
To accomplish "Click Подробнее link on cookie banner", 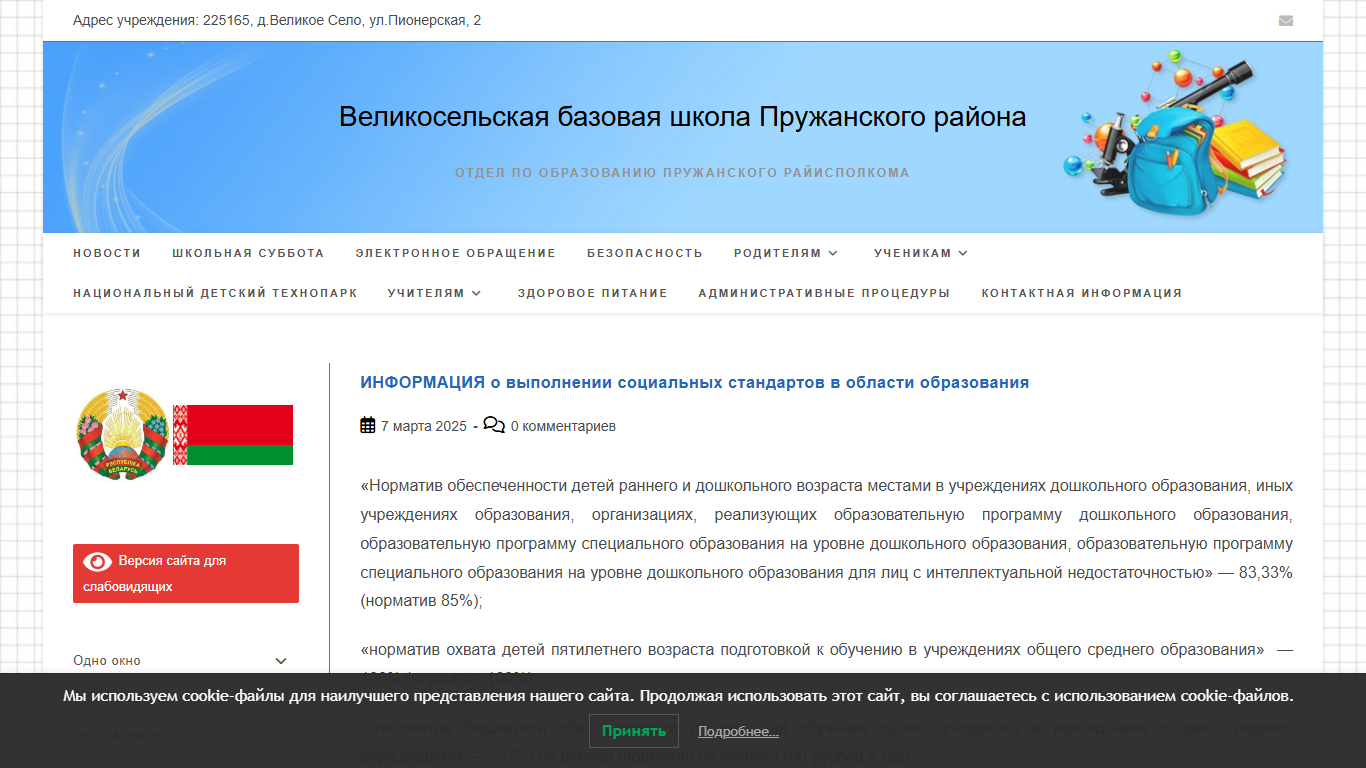I will point(738,732).
